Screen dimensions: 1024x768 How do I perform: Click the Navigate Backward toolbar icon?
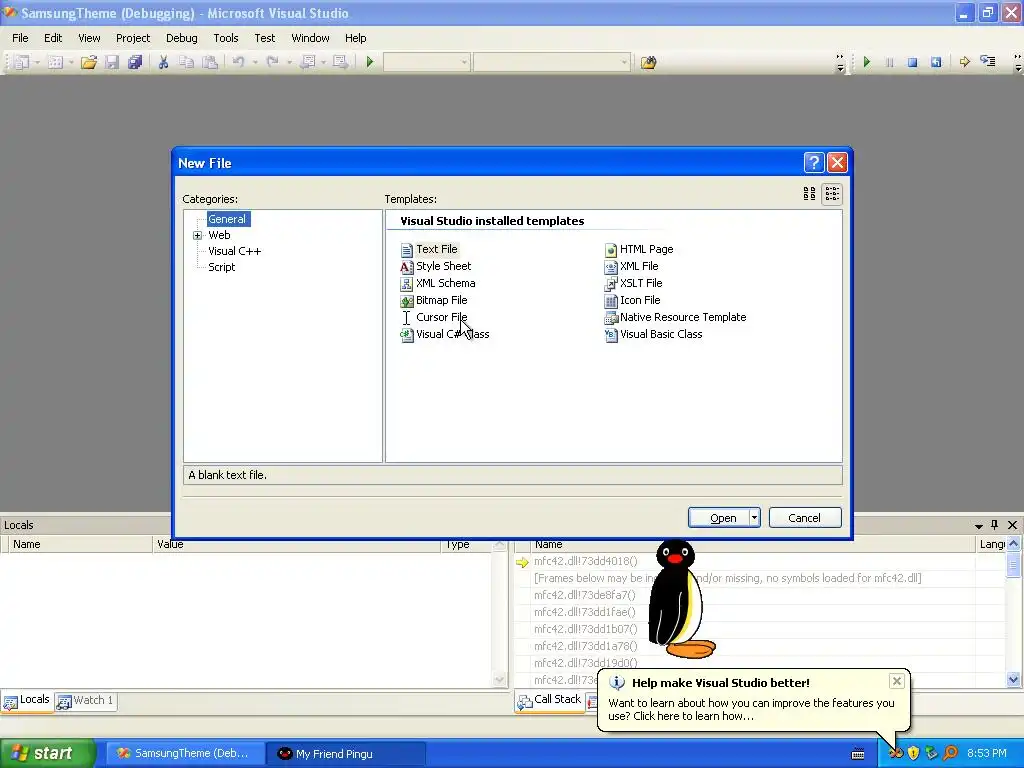(307, 62)
